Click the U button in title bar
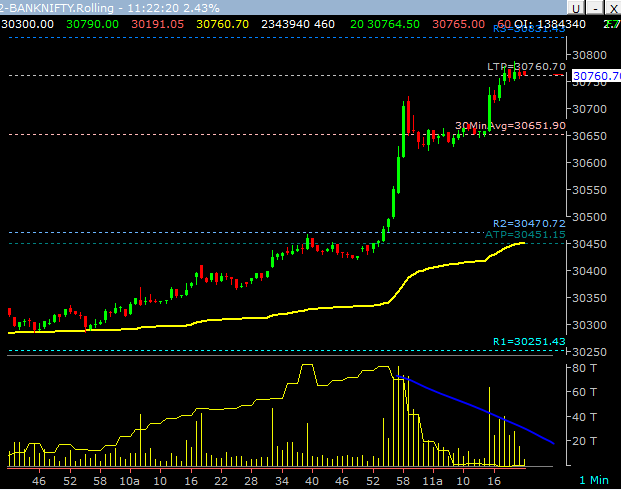621x490 pixels. pyautogui.click(x=575, y=8)
